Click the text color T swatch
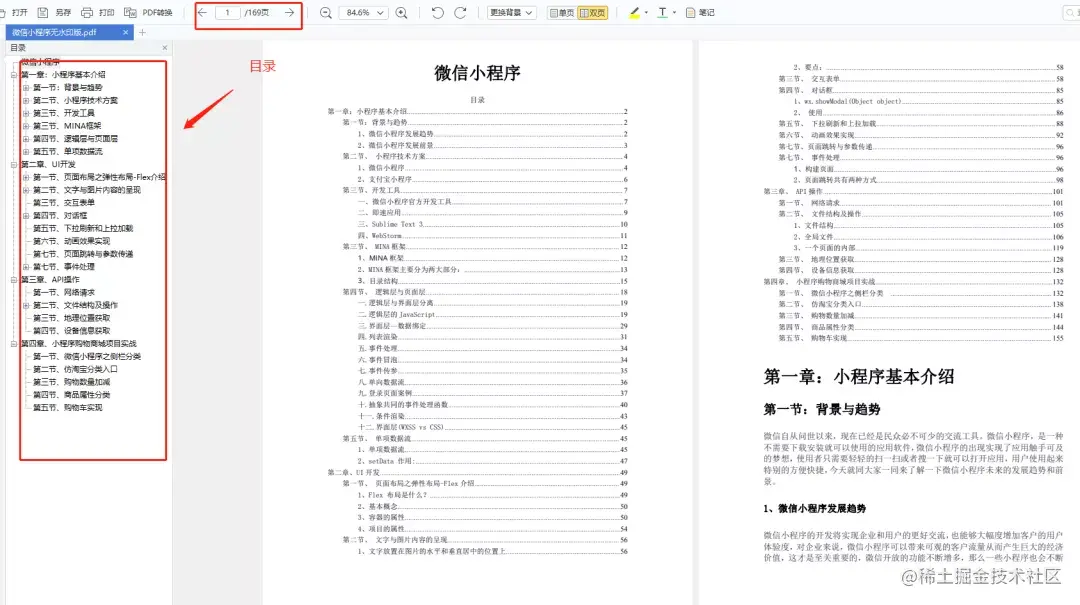Image resolution: width=1080 pixels, height=605 pixels. pyautogui.click(x=663, y=12)
